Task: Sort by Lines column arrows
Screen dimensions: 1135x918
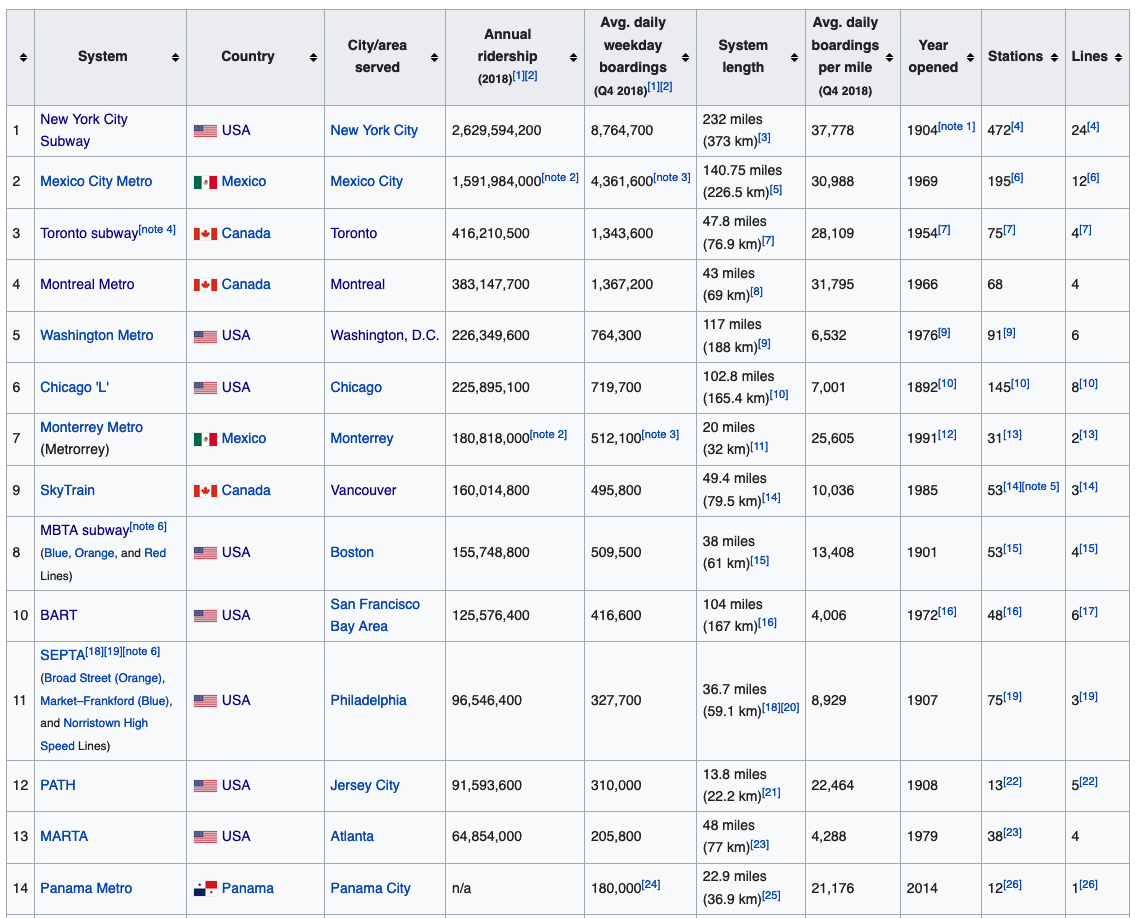Action: (1117, 58)
